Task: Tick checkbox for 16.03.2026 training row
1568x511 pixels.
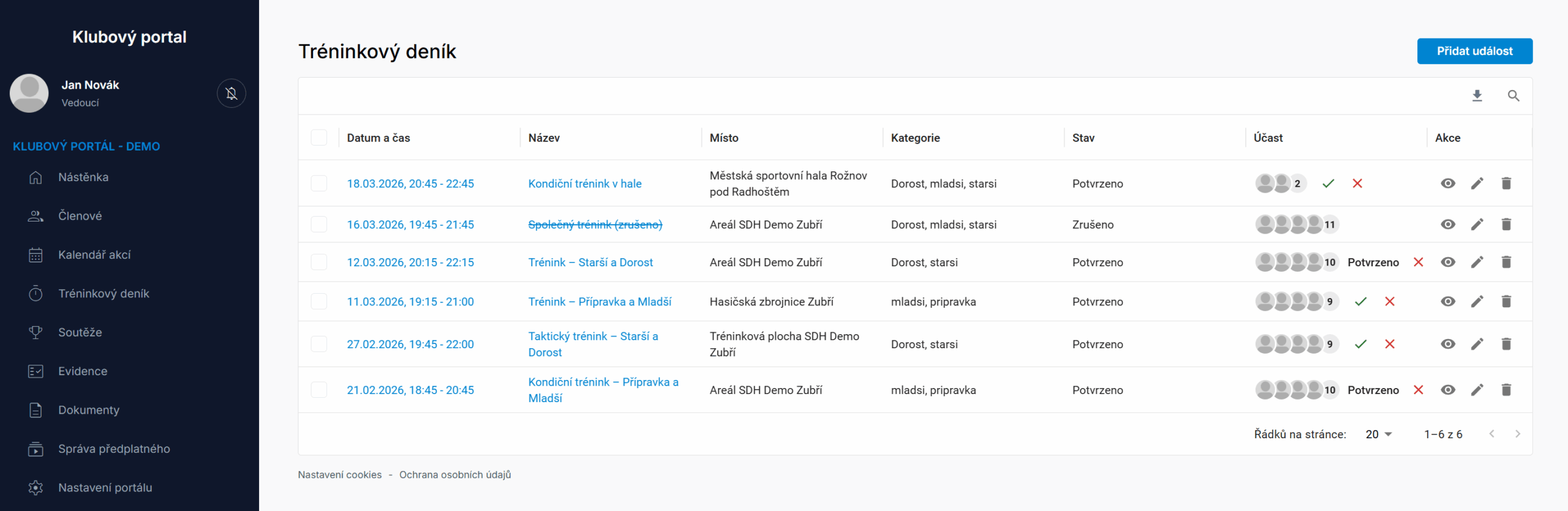Action: pos(318,224)
